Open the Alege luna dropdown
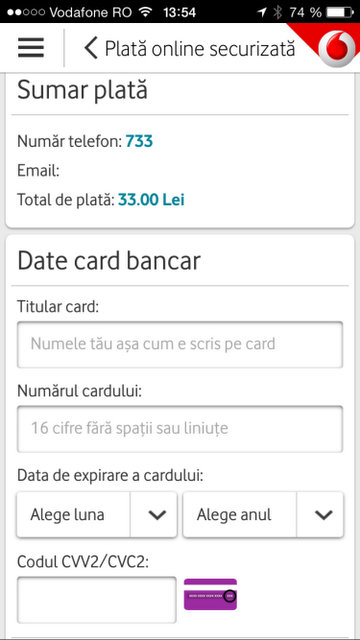Screen dimensions: 360x640 [97, 514]
